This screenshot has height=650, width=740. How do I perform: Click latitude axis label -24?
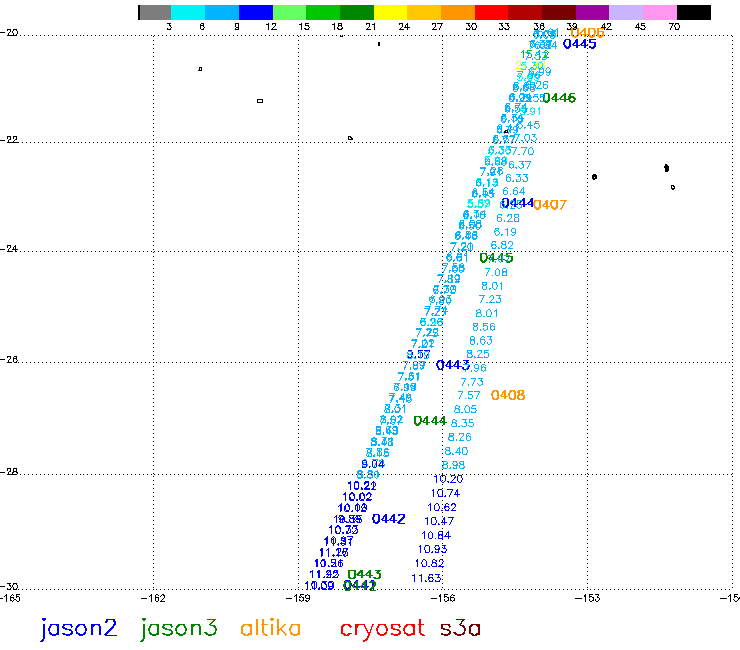click(9, 248)
